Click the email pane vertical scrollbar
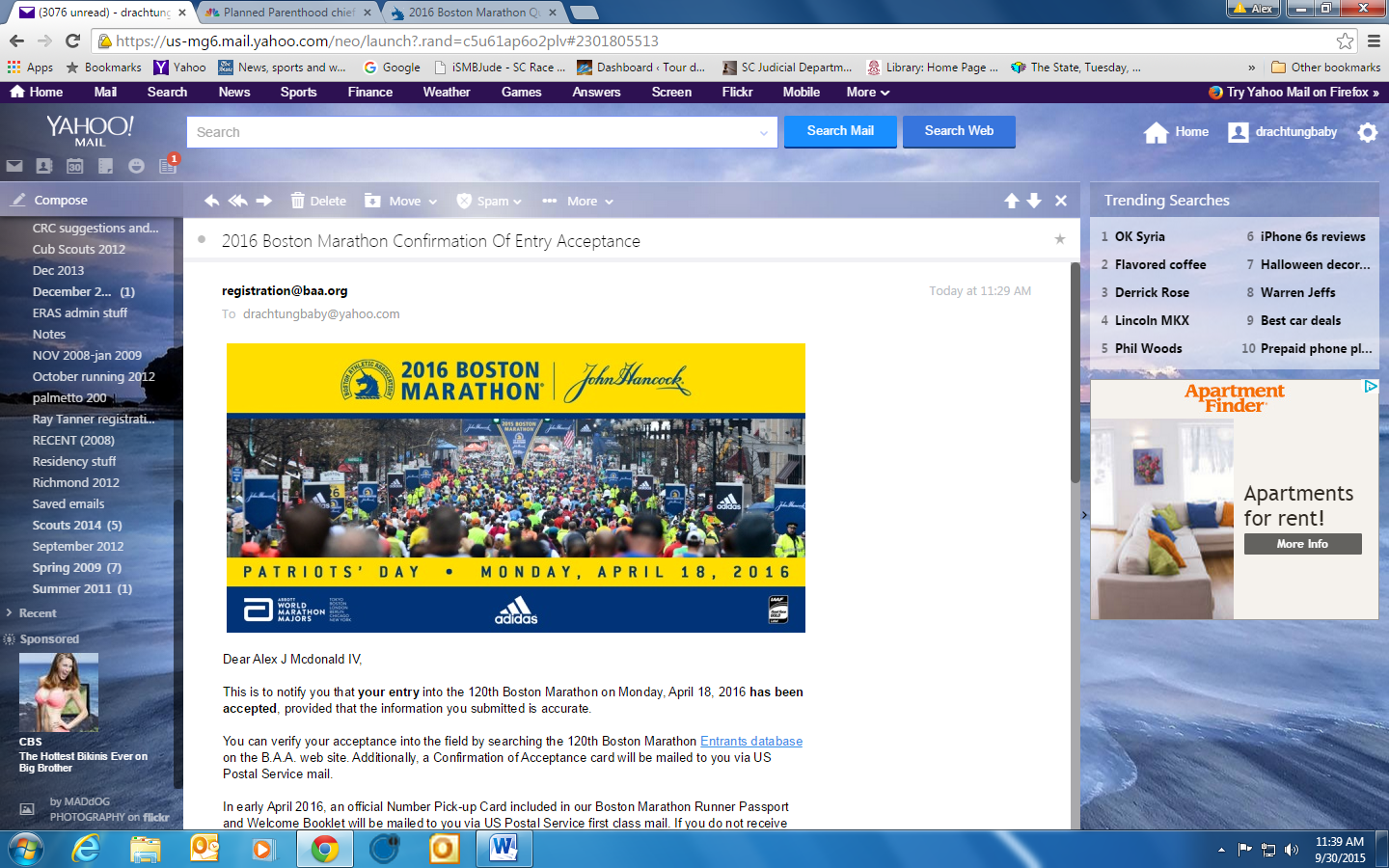This screenshot has width=1389, height=868. click(x=1075, y=386)
